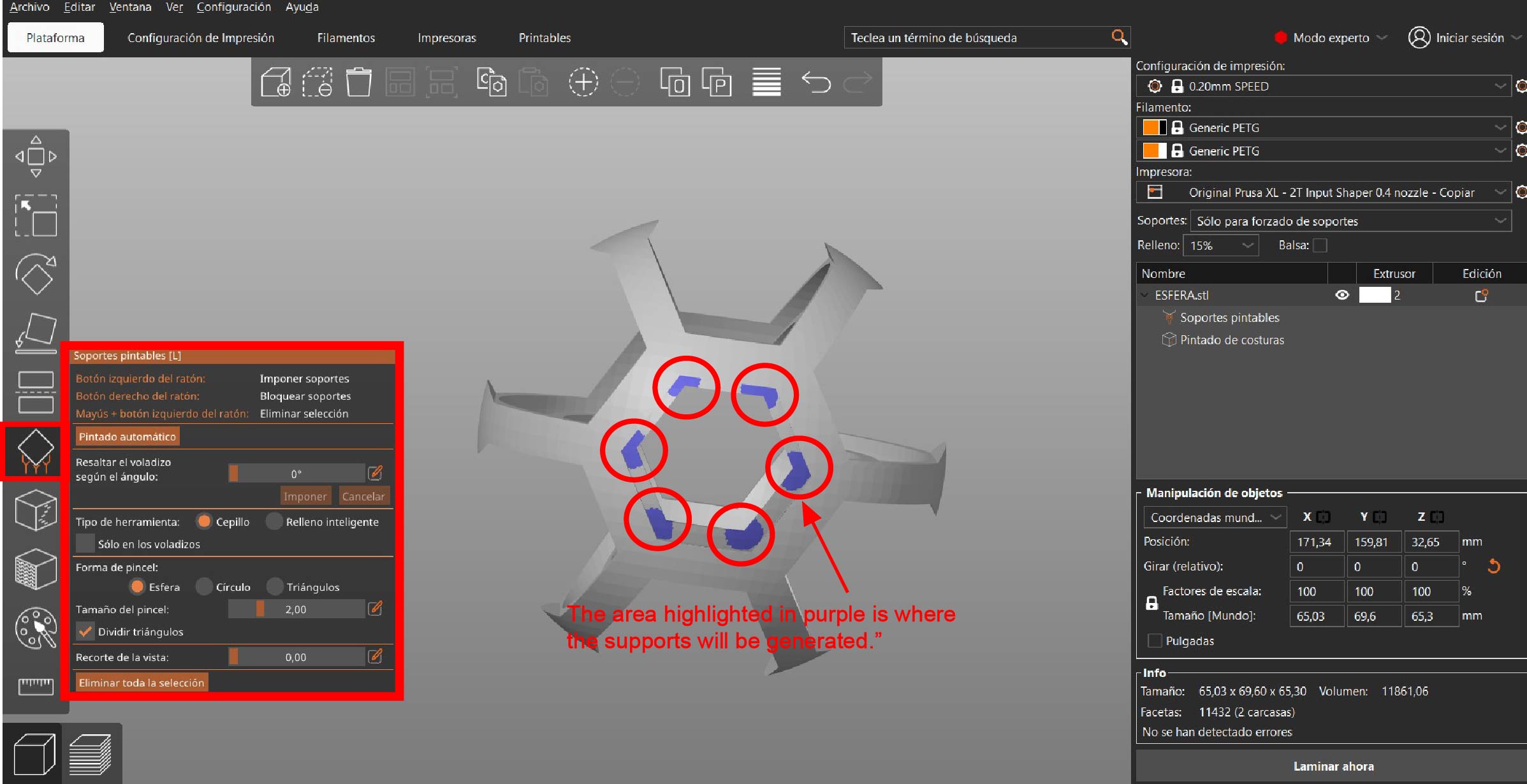Screen dimensions: 1527x784
Task: Switch to the Filamentos tab
Action: tap(346, 38)
